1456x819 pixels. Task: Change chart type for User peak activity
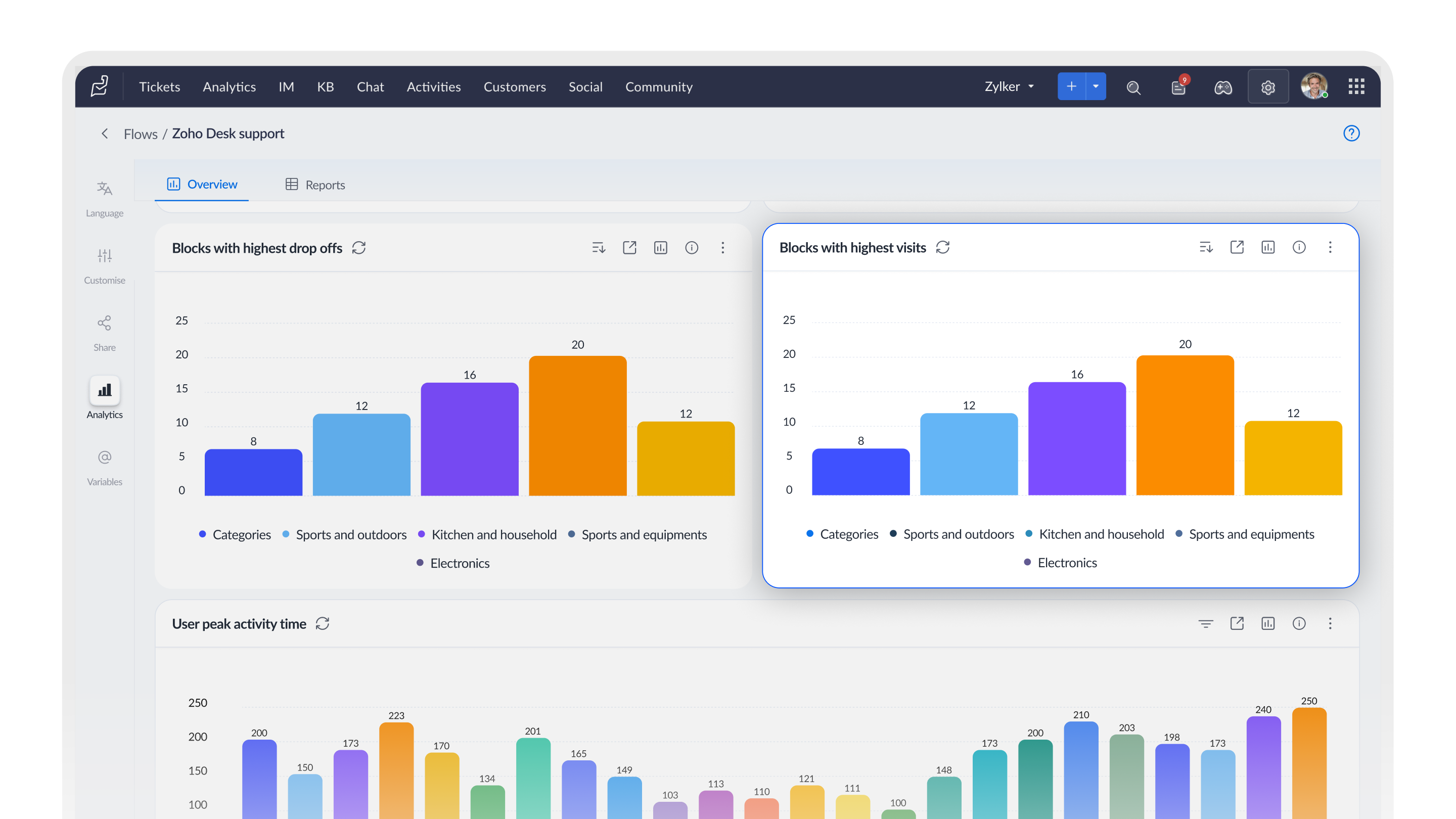point(1268,623)
